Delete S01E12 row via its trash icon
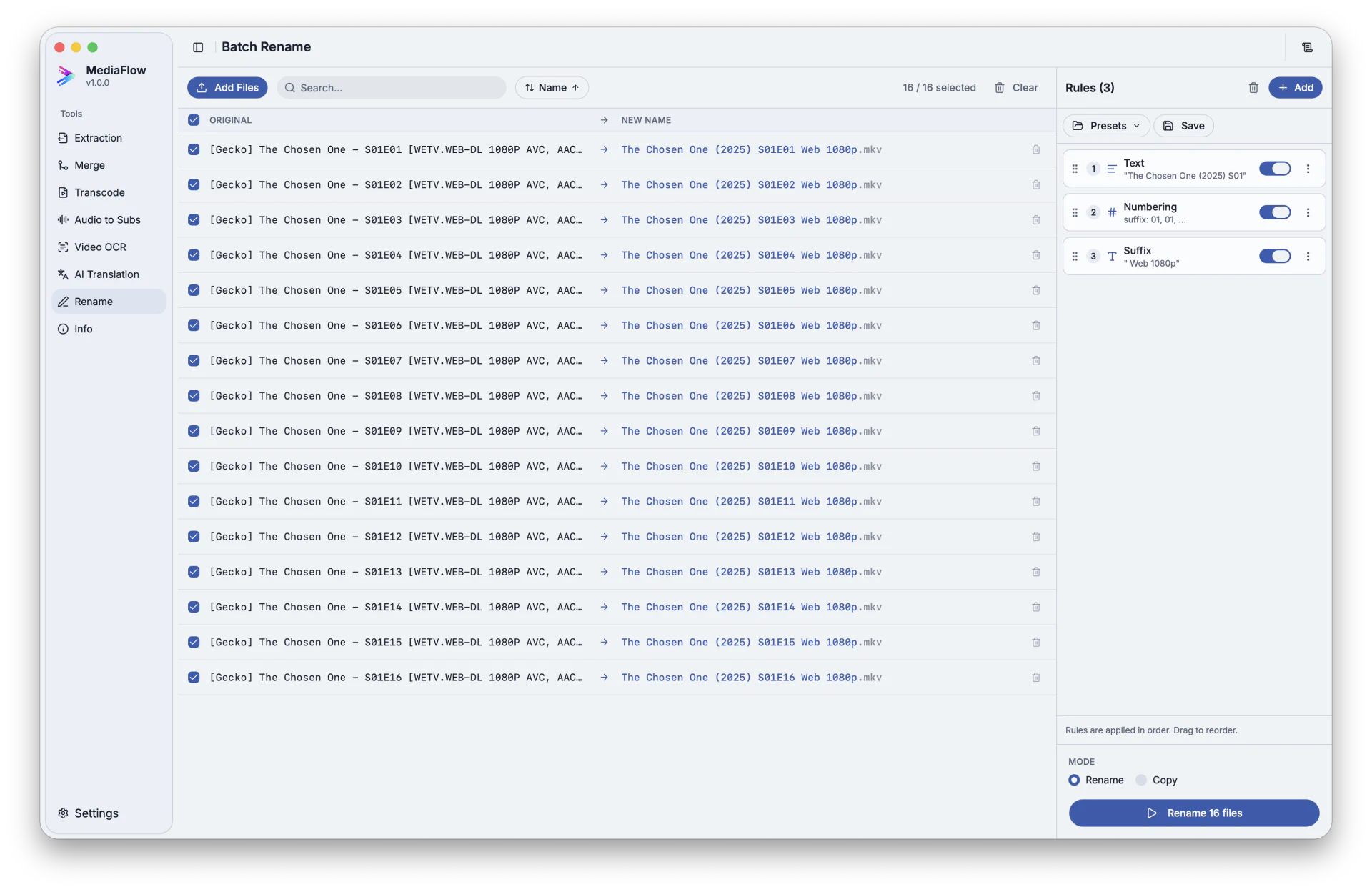Viewport: 1372px width, 892px height. [x=1036, y=537]
